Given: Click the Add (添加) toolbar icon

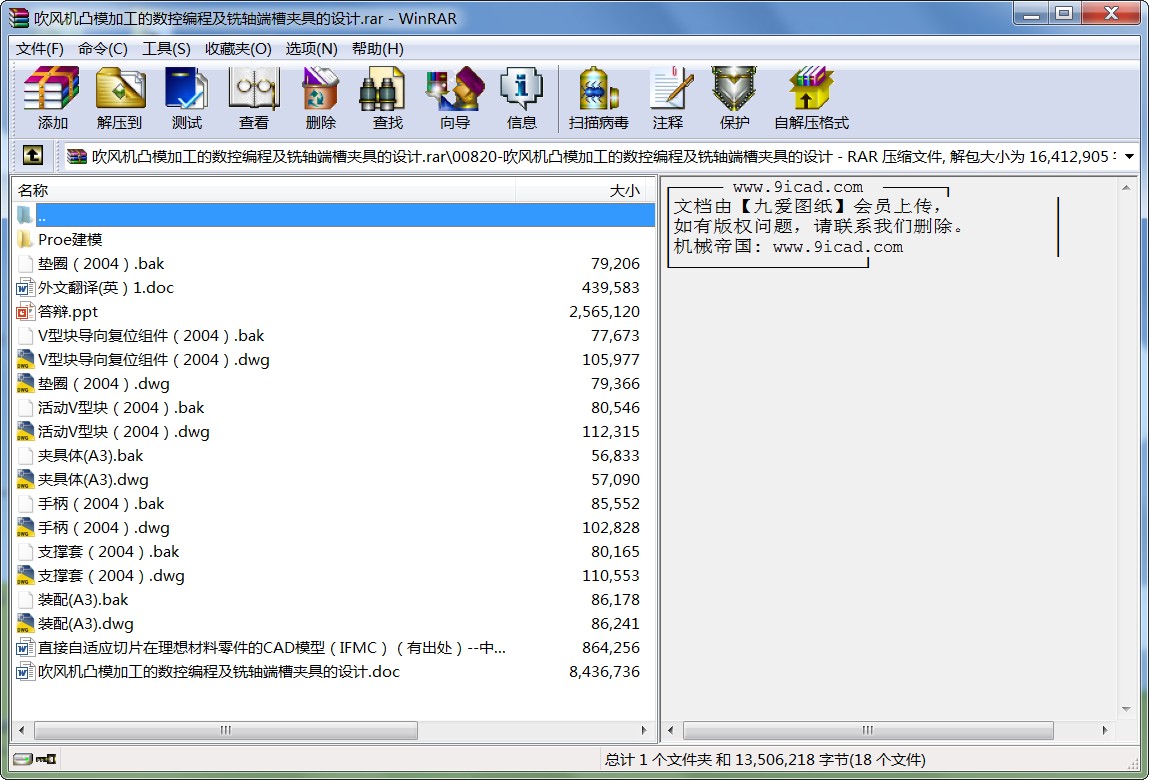Looking at the screenshot, I should (52, 98).
